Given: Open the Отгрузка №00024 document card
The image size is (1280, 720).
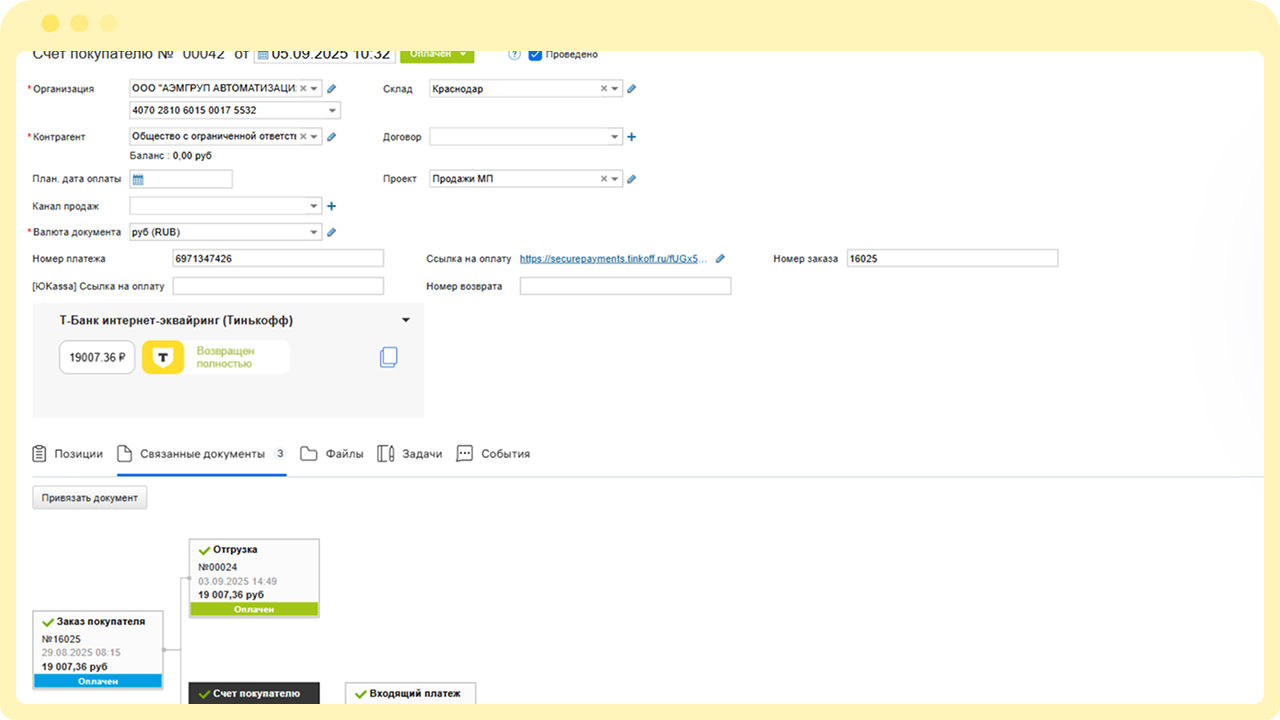Looking at the screenshot, I should 254,578.
